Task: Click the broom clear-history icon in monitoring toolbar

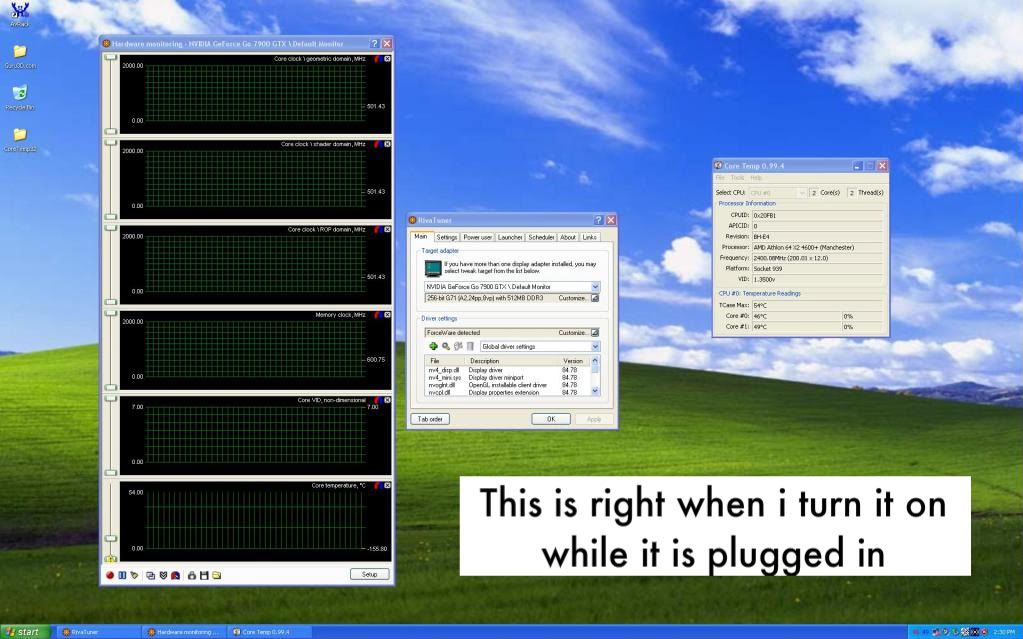Action: (x=134, y=575)
